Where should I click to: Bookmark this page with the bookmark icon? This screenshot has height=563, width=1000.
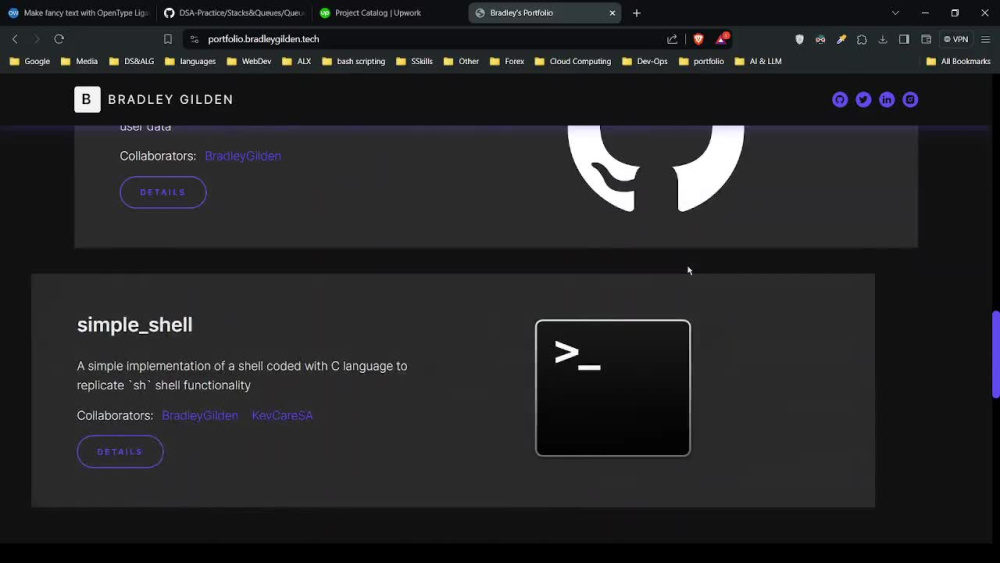pyautogui.click(x=168, y=39)
